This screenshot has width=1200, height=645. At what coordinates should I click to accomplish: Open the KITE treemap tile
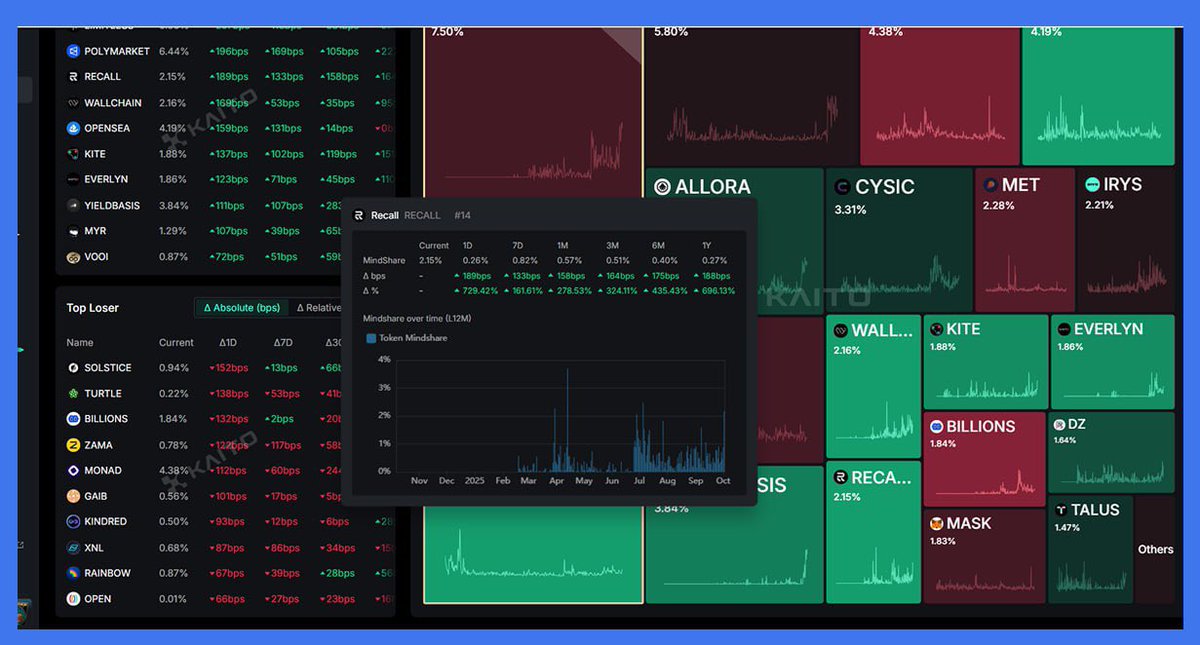pos(984,361)
